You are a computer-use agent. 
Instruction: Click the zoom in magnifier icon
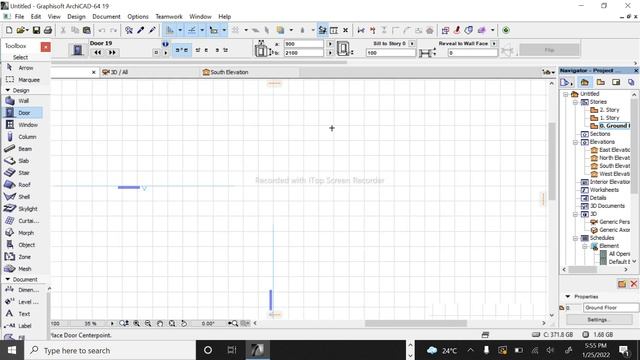136,323
